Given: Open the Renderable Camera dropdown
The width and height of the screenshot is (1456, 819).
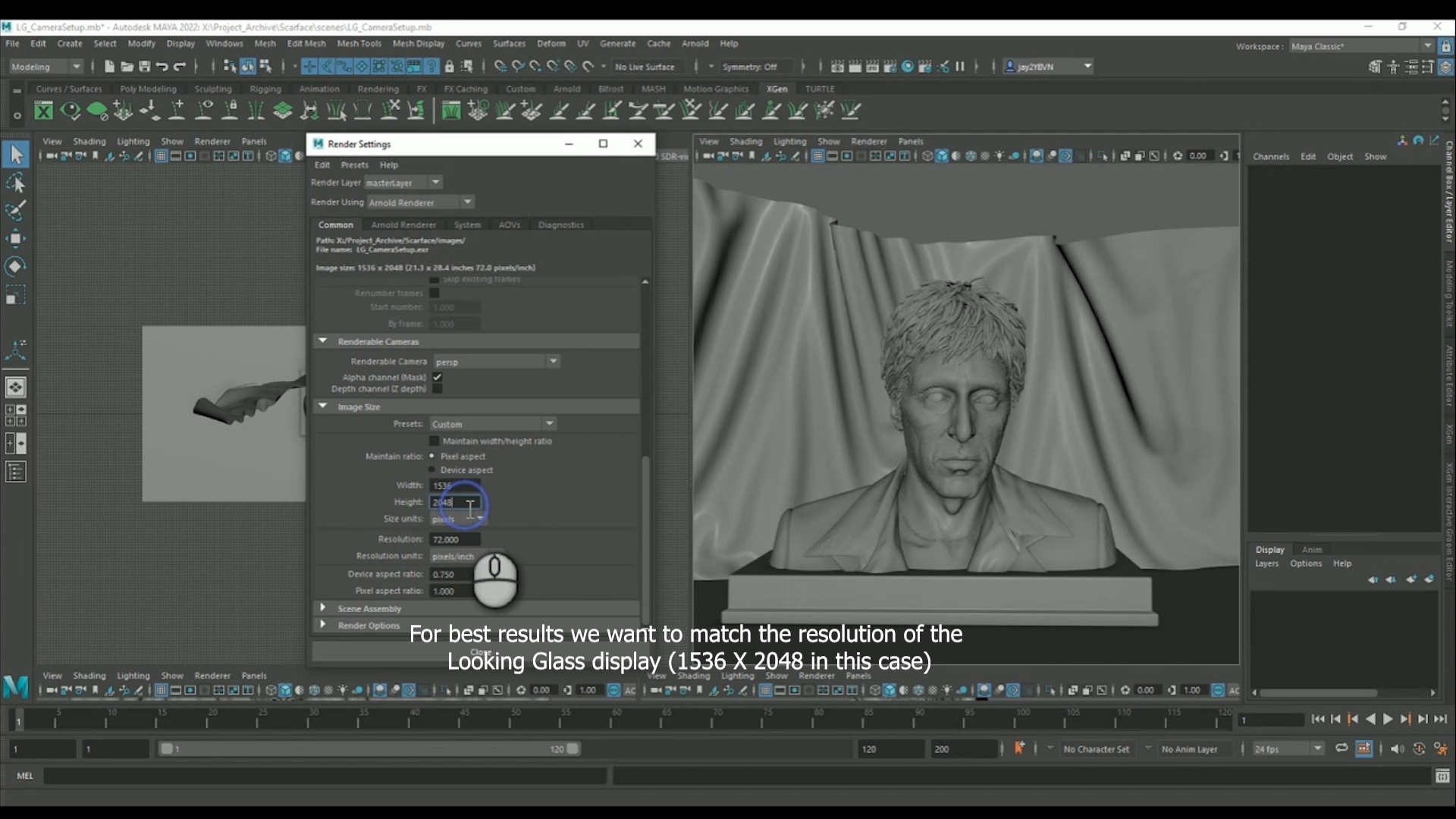Looking at the screenshot, I should [554, 362].
